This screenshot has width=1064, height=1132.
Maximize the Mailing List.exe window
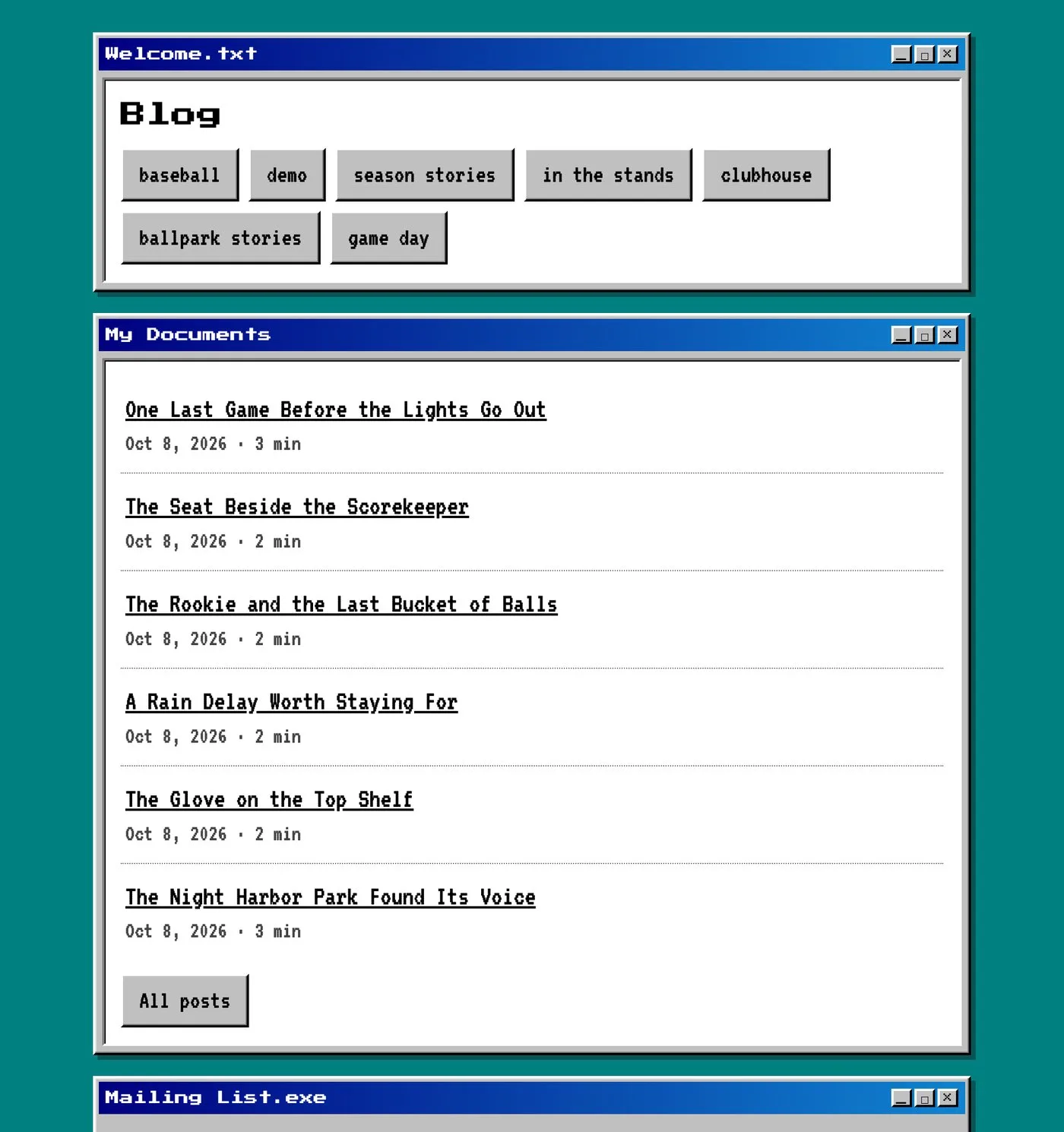tap(924, 1098)
